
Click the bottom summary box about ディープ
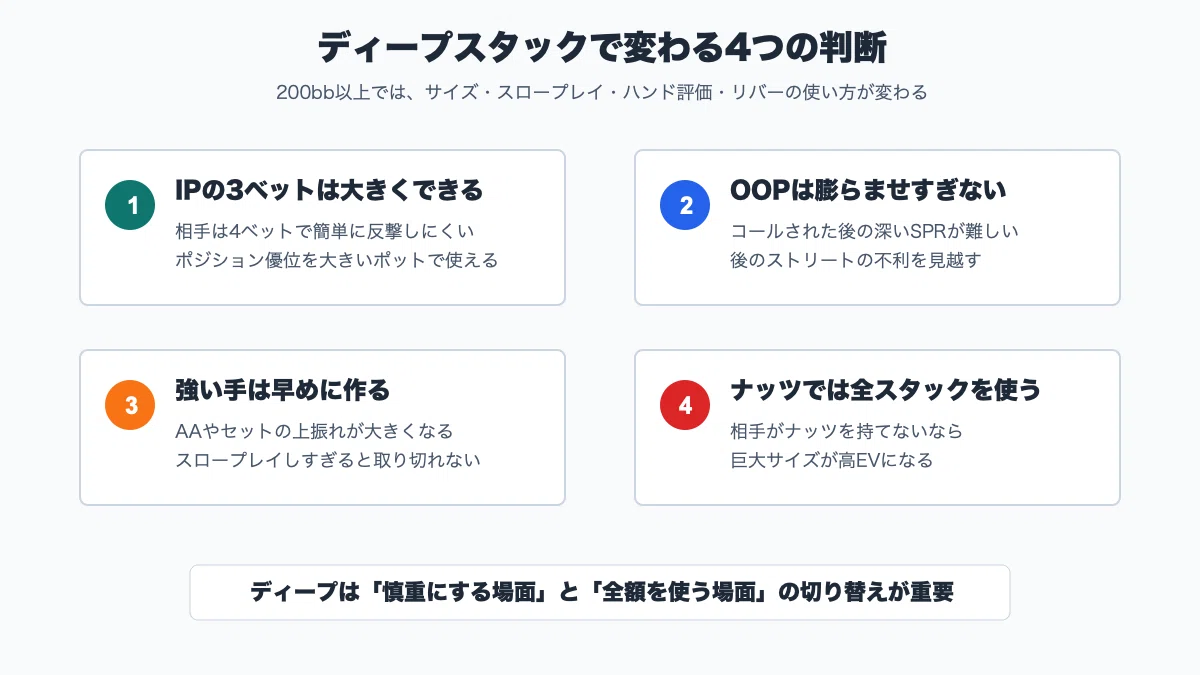click(x=600, y=592)
